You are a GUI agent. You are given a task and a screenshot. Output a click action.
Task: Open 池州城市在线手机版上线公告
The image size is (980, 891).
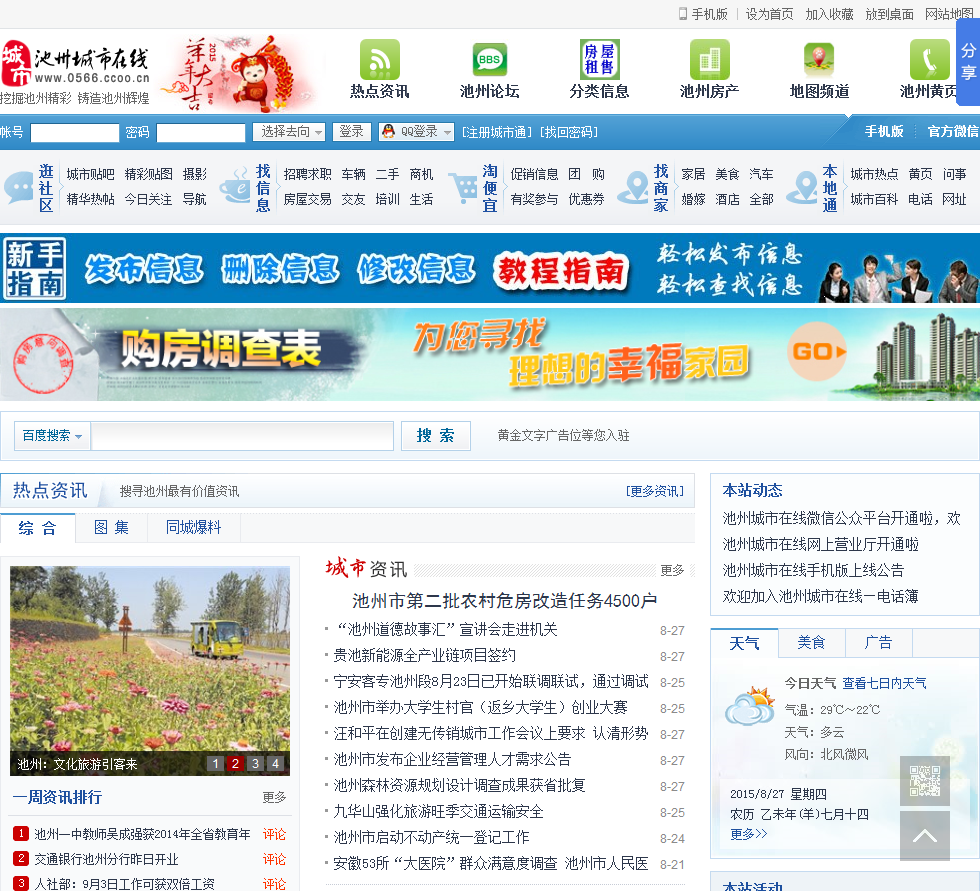tap(813, 570)
